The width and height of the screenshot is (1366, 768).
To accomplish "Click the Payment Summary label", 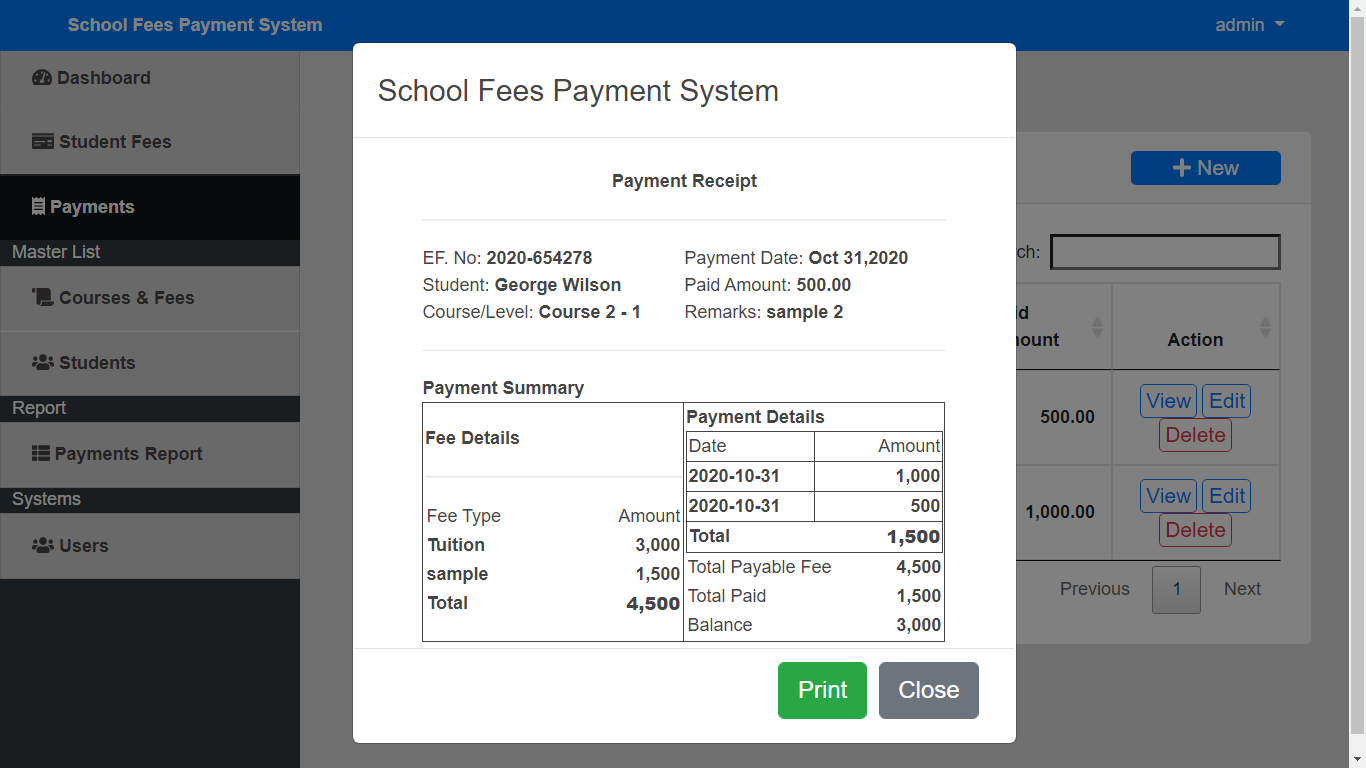I will [503, 388].
